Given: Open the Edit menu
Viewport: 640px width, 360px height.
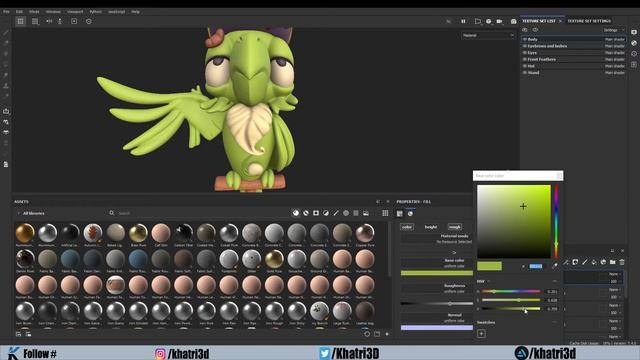Looking at the screenshot, I should click(x=19, y=12).
